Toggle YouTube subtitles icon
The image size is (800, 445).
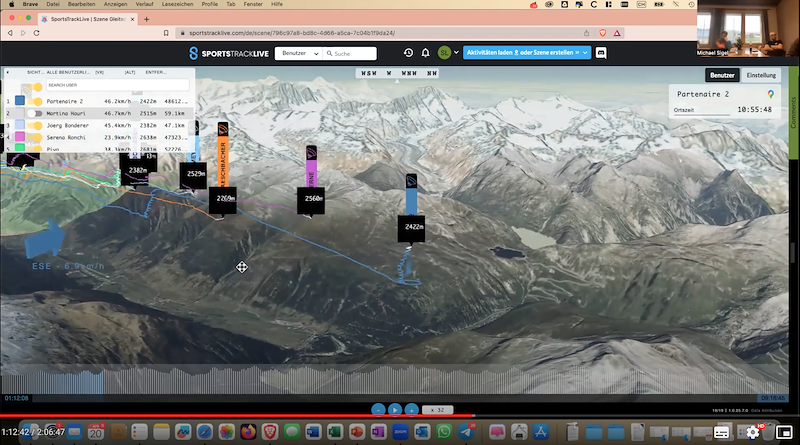coord(721,433)
